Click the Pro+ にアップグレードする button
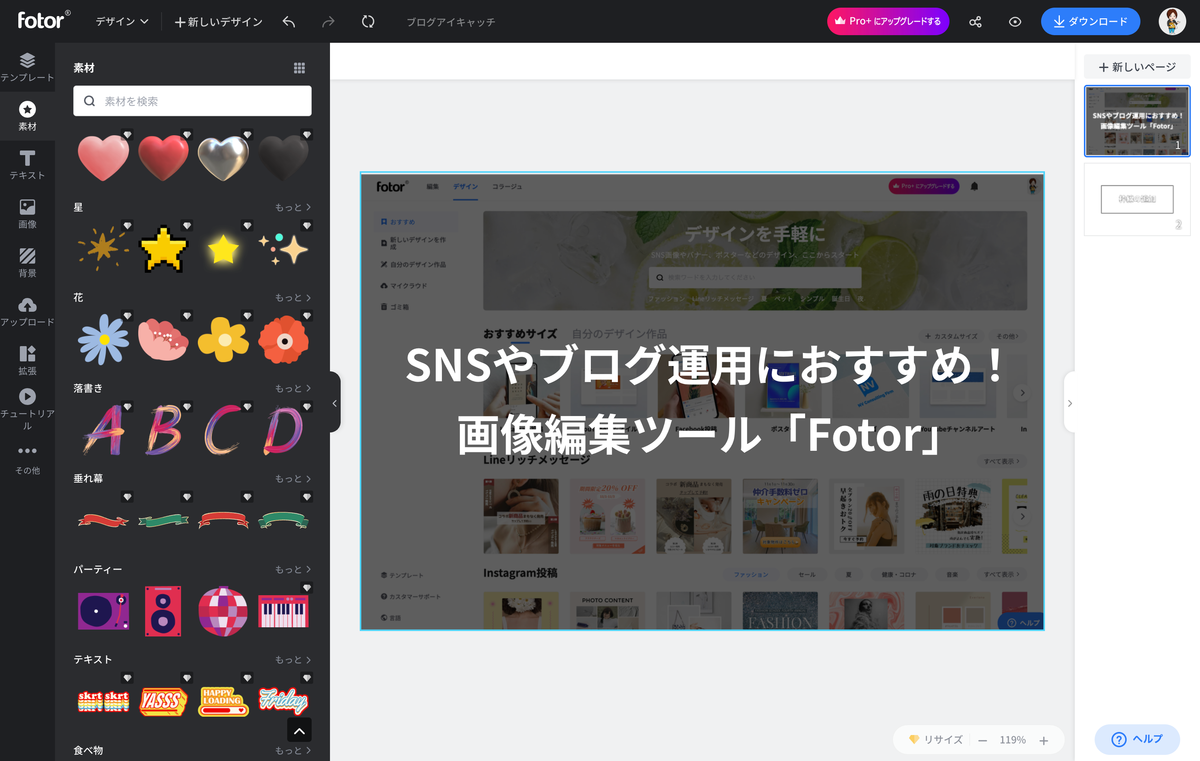The width and height of the screenshot is (1200, 761). click(x=887, y=20)
